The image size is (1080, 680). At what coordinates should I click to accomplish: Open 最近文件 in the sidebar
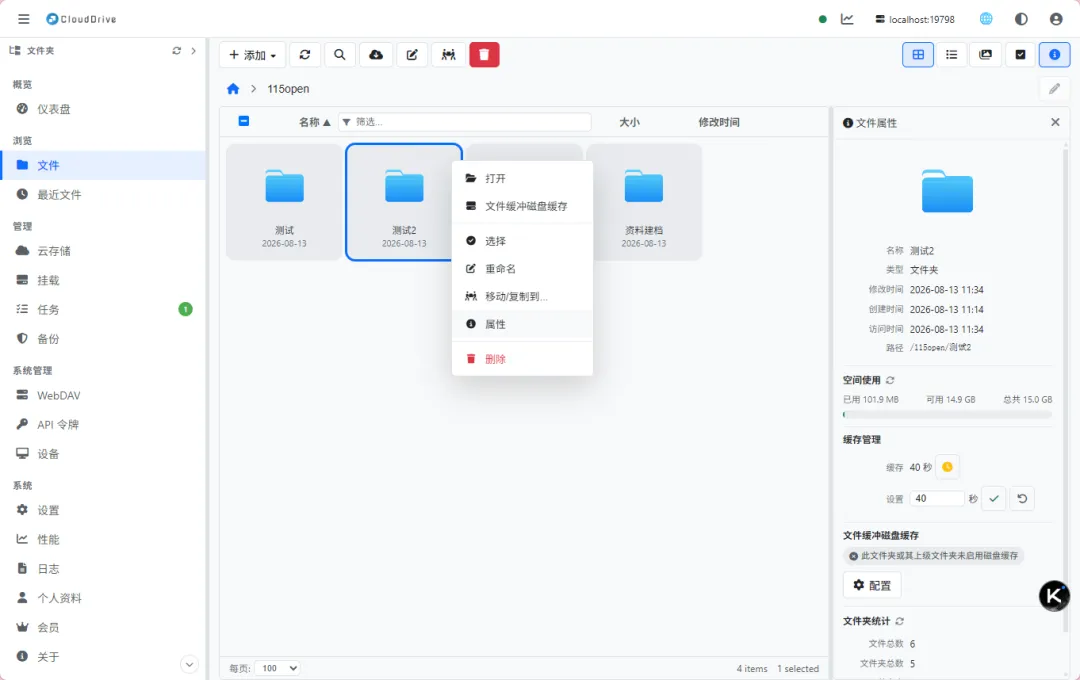coord(103,194)
